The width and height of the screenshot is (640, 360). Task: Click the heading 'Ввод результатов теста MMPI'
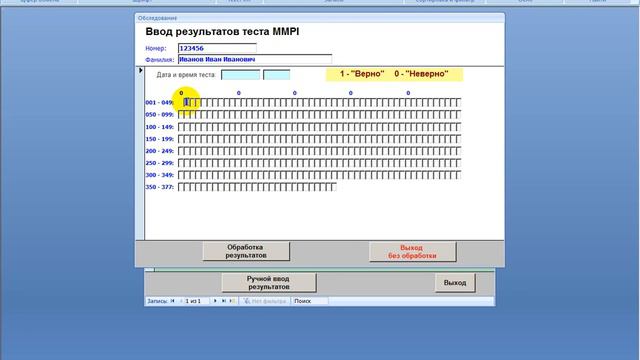(x=222, y=32)
